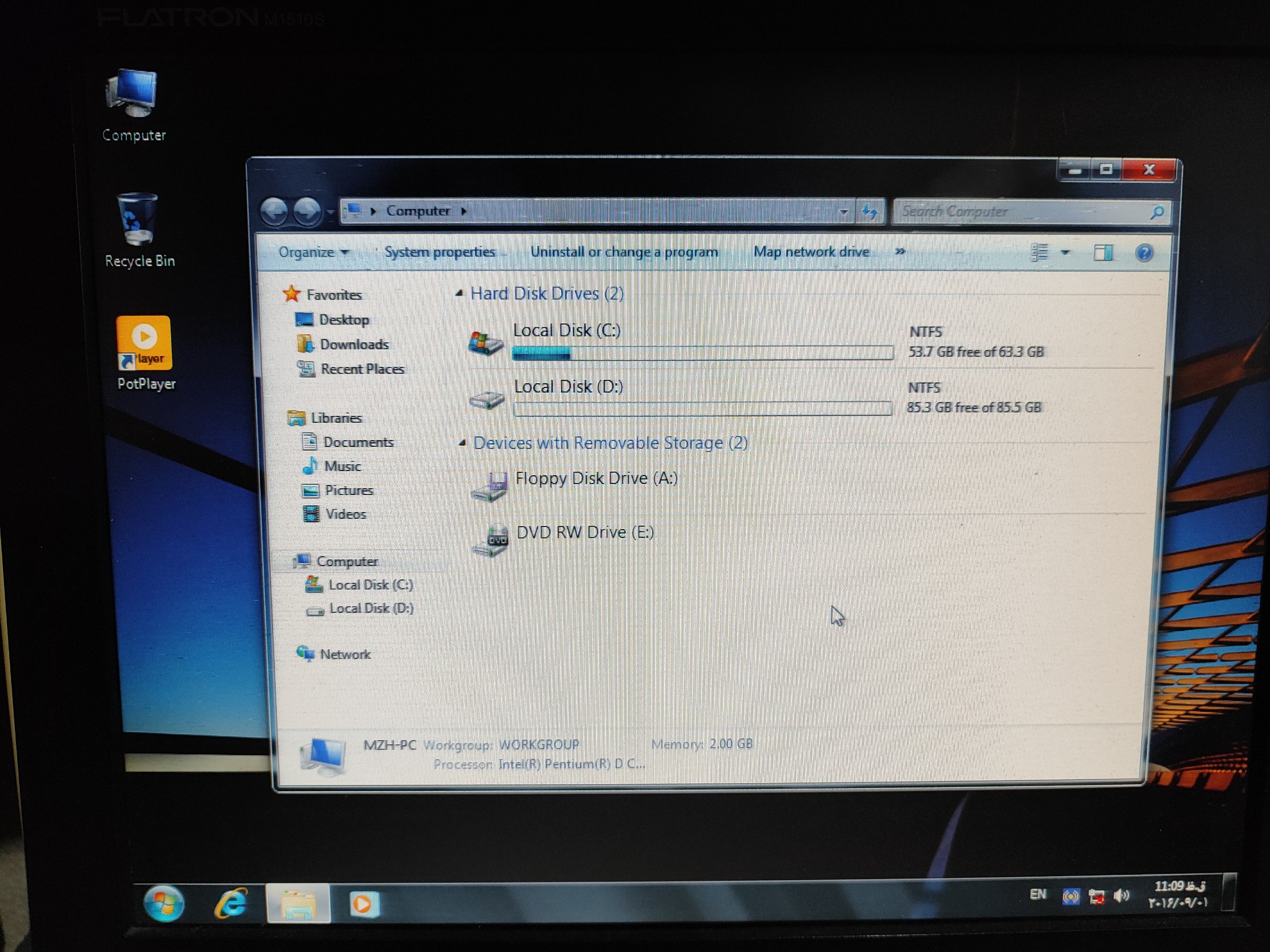Click the volume speaker tray icon
This screenshot has width=1270, height=952.
(1120, 896)
